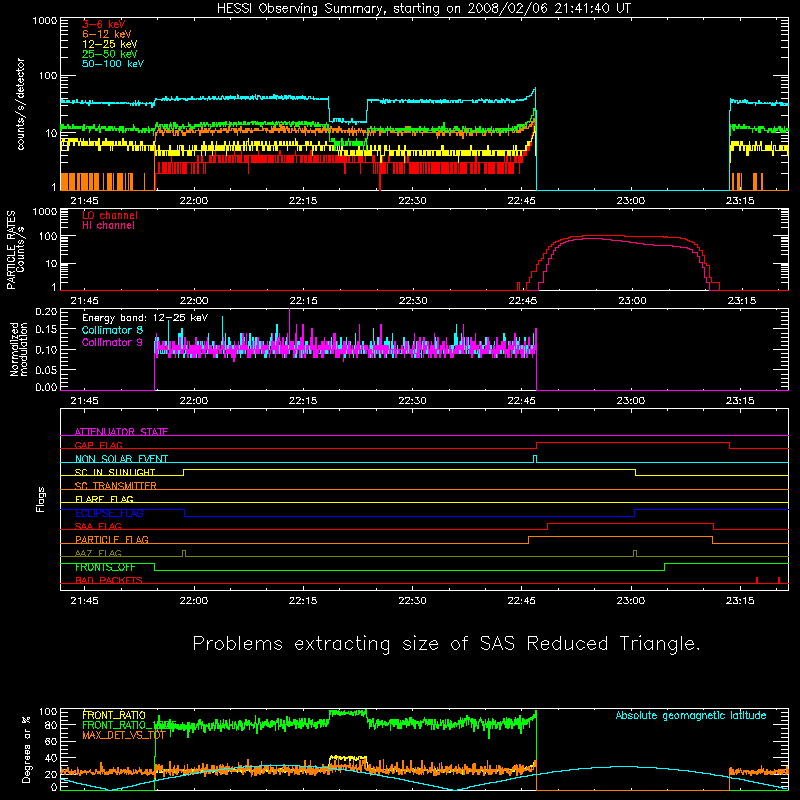Click the green 25-50 keV legend entry
Screen dimensions: 800x800
point(110,54)
